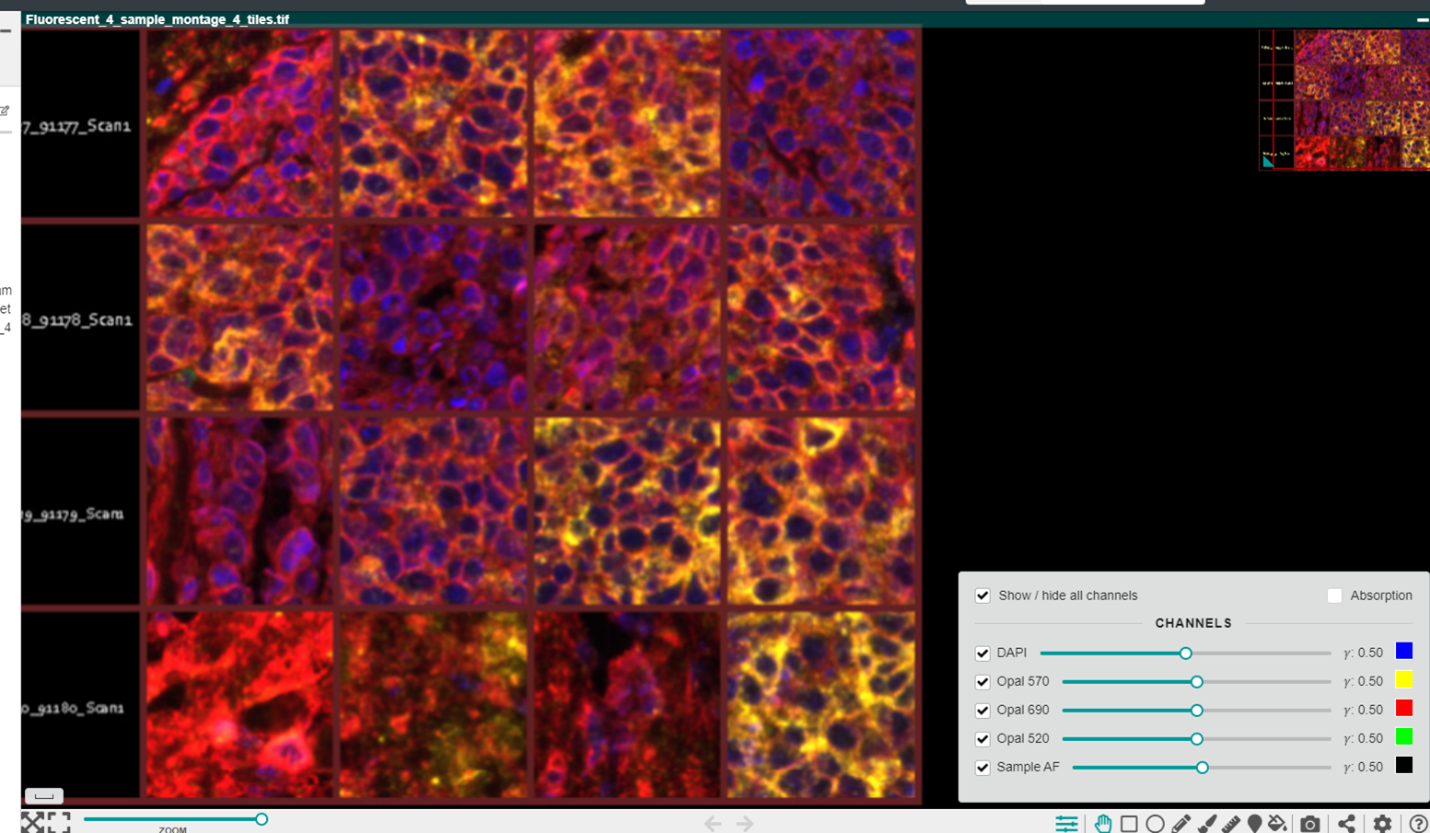Toggle Show / hide all channels checkbox

983,595
